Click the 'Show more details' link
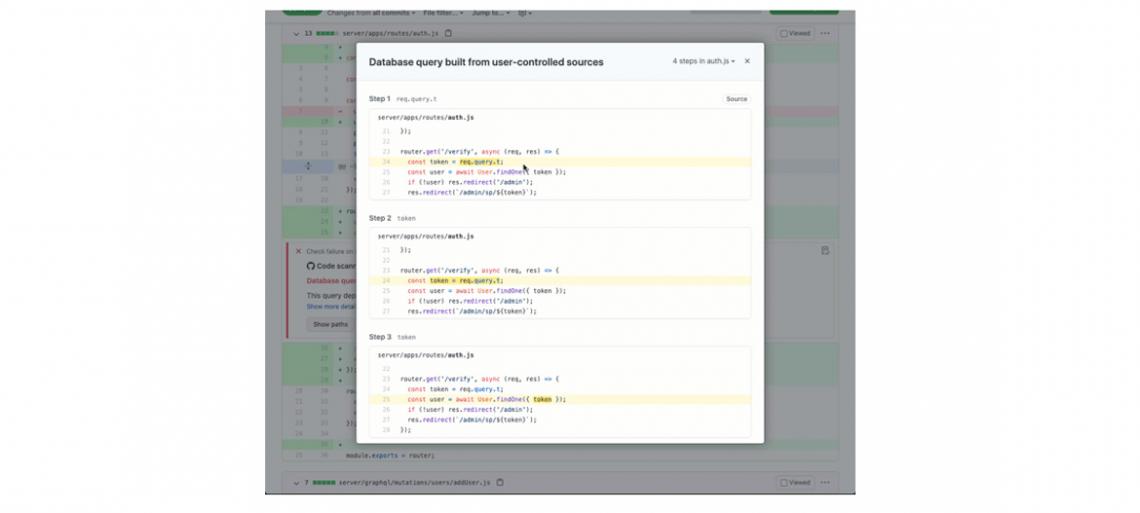Viewport: 1140px width, 513px height. click(330, 307)
